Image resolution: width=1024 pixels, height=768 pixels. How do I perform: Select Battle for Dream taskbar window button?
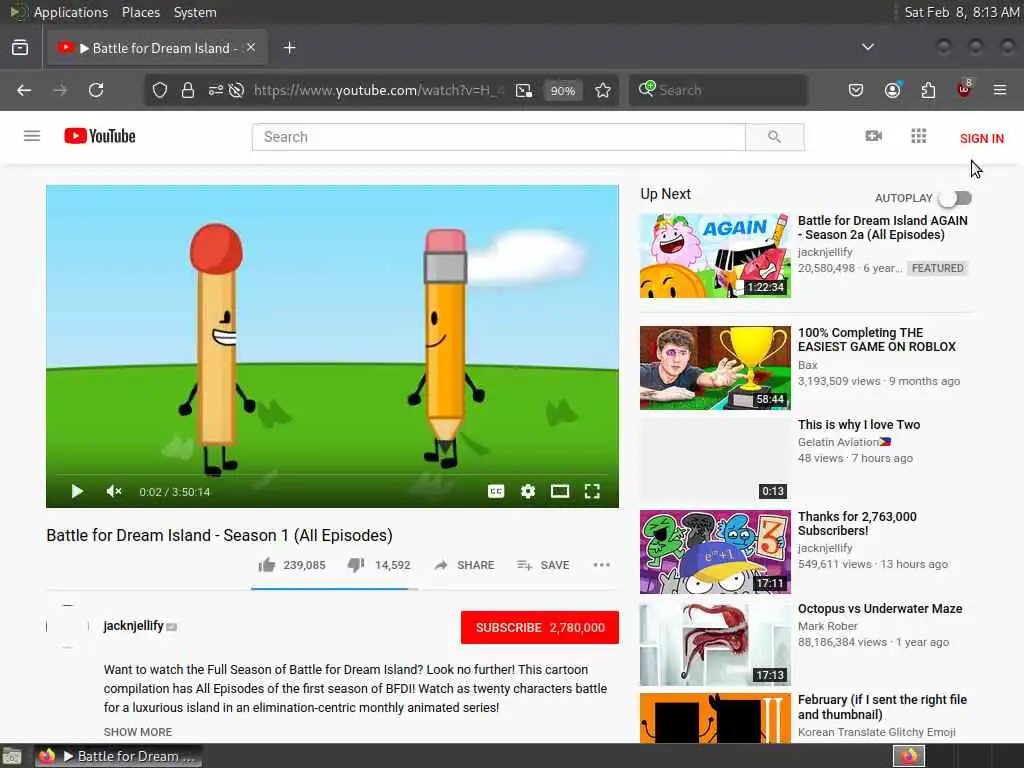tap(118, 756)
